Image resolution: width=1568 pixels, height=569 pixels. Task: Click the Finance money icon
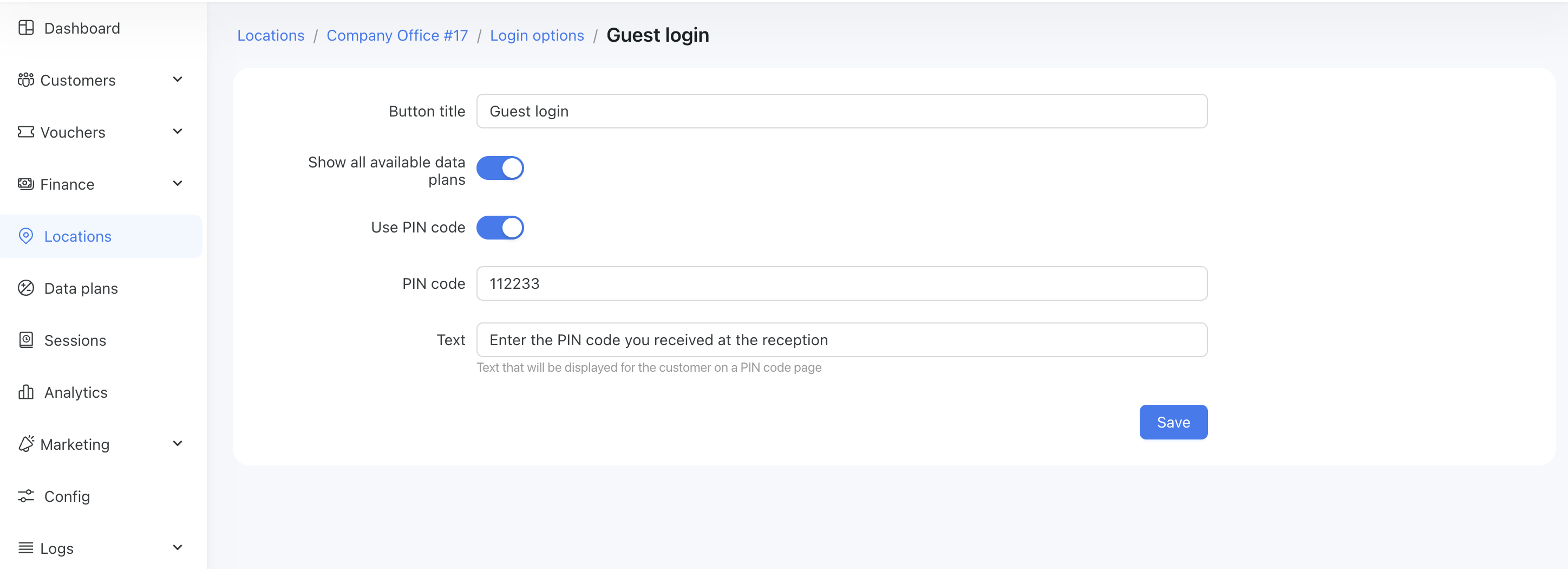point(25,184)
